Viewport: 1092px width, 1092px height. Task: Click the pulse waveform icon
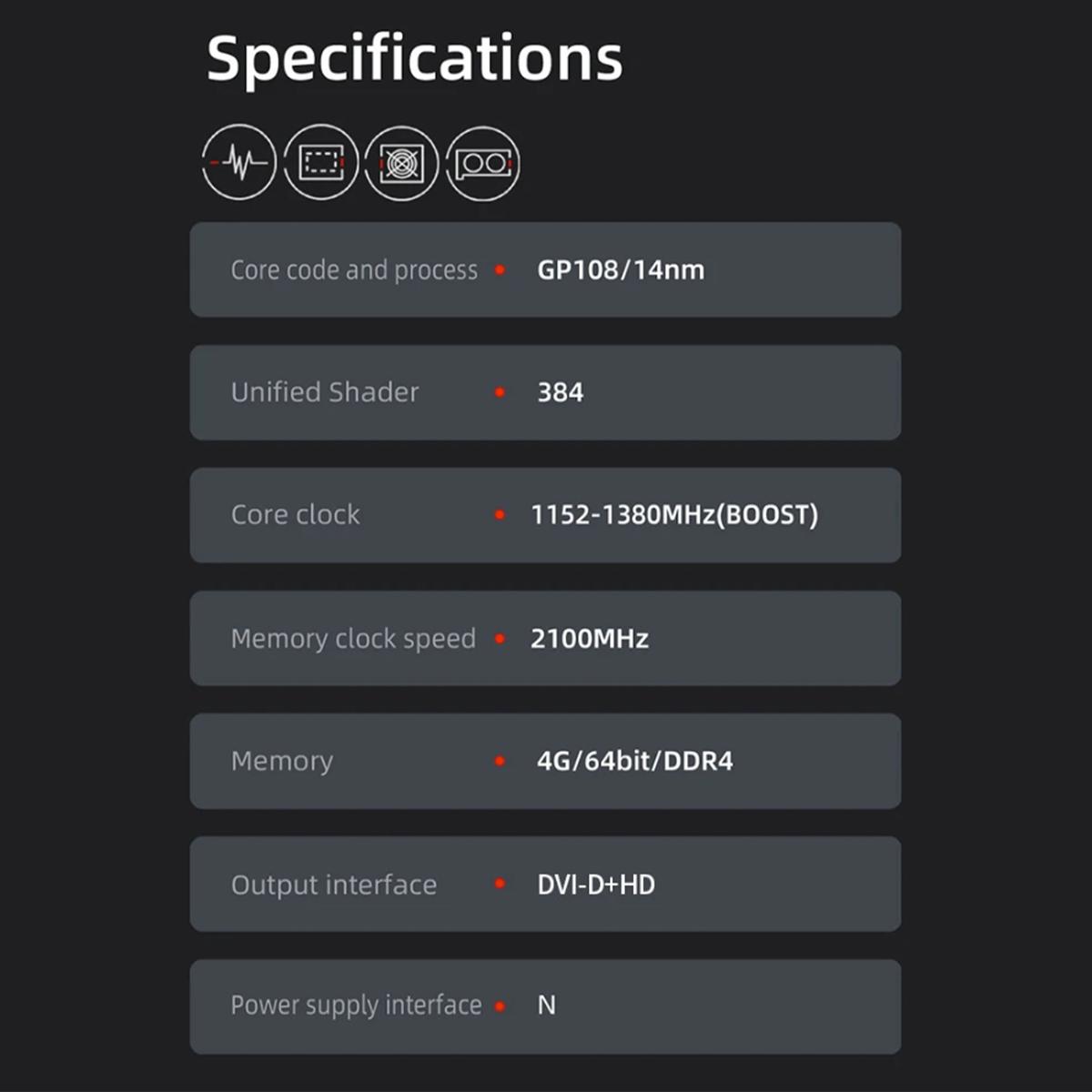tap(238, 163)
